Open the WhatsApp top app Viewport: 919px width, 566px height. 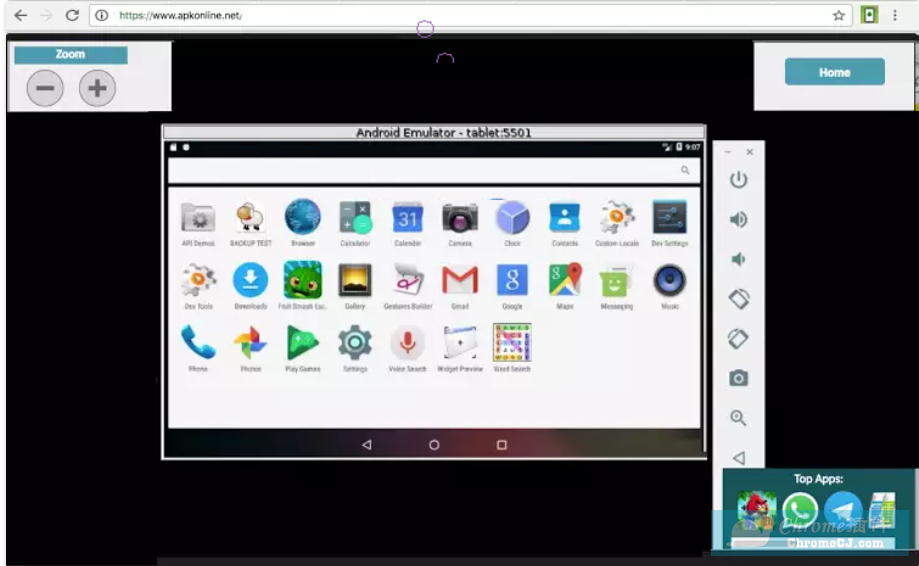[800, 510]
